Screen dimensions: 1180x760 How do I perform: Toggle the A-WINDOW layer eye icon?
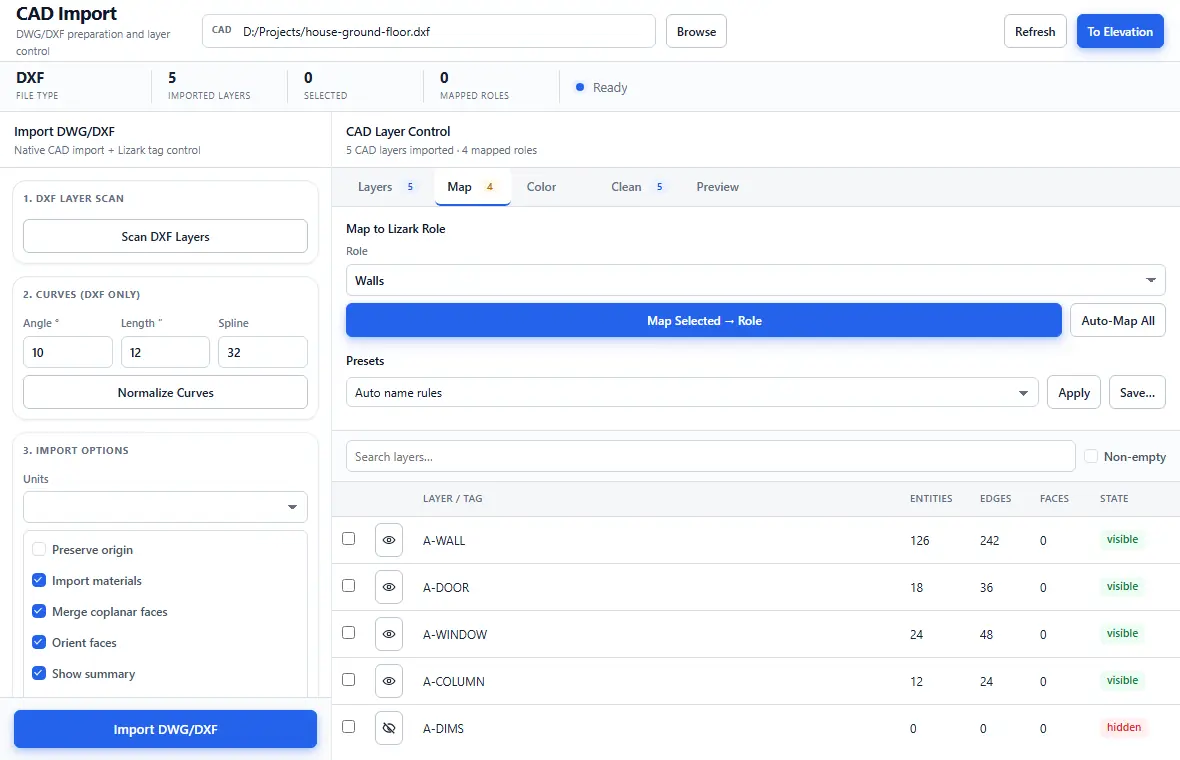pos(388,634)
